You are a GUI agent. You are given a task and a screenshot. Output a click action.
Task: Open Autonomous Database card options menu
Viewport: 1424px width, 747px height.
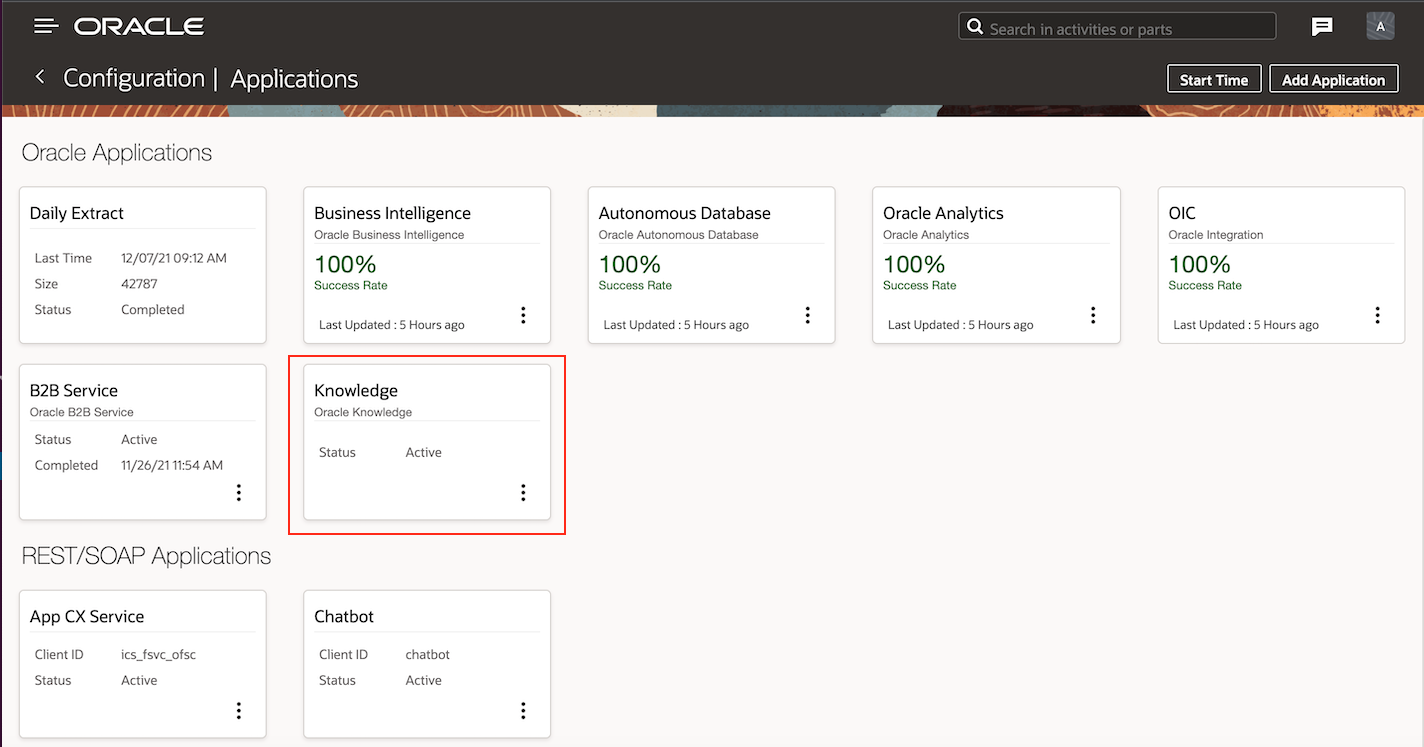coord(808,316)
